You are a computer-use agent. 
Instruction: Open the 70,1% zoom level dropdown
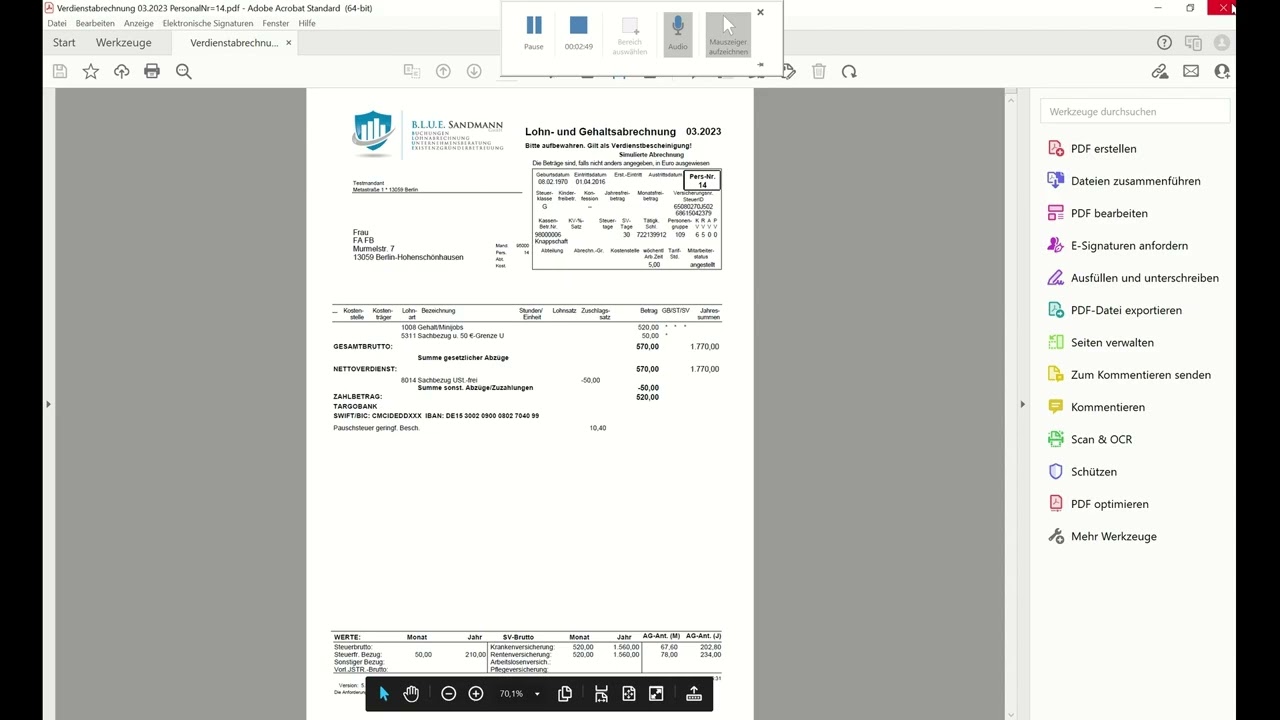coord(520,694)
